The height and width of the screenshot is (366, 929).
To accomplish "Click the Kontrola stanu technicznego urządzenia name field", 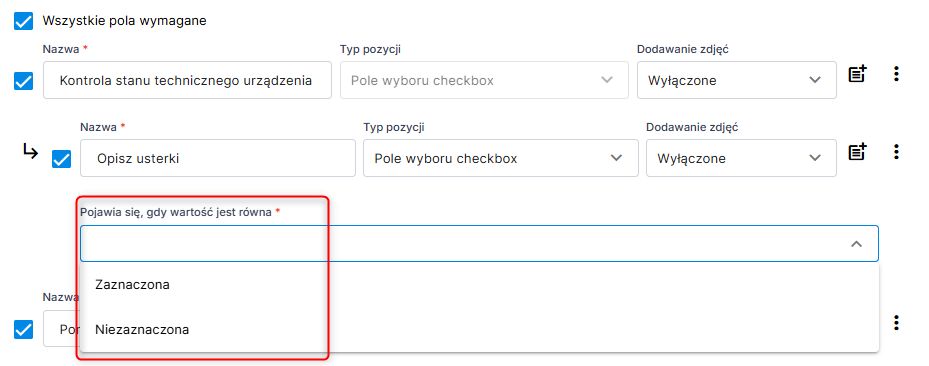I will [187, 80].
